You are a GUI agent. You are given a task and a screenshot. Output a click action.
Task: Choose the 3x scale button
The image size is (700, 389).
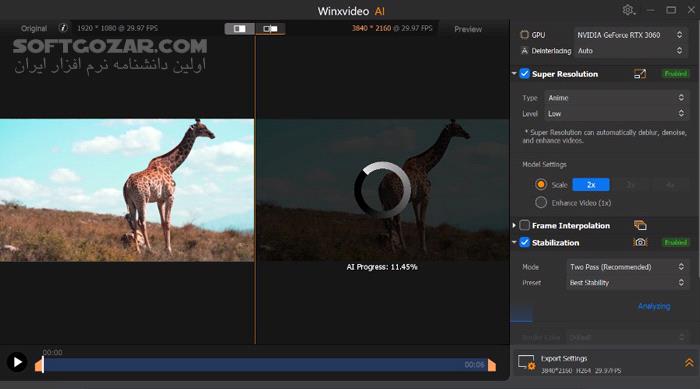630,185
